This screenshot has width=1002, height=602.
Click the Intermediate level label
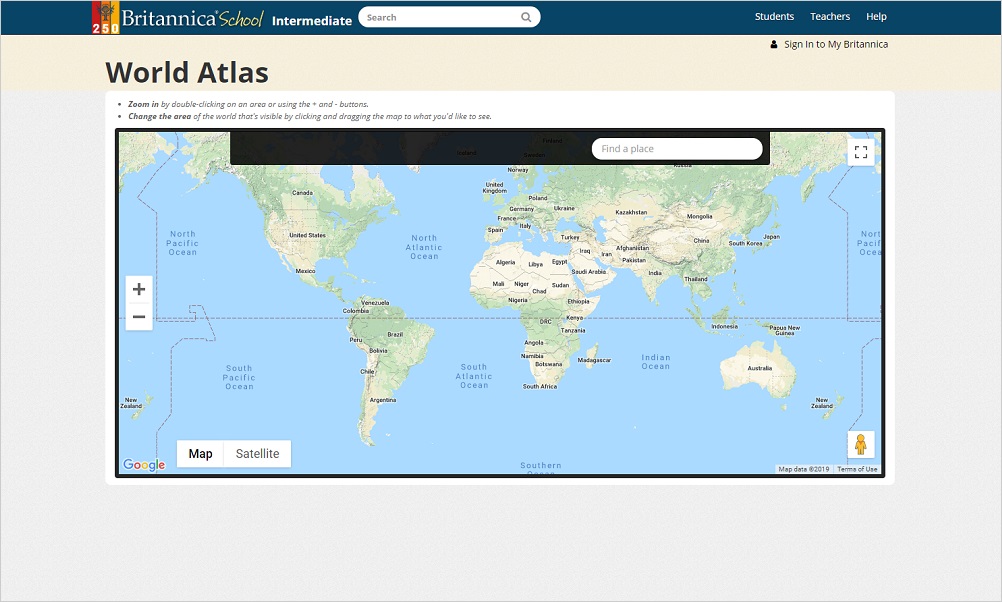[x=312, y=20]
